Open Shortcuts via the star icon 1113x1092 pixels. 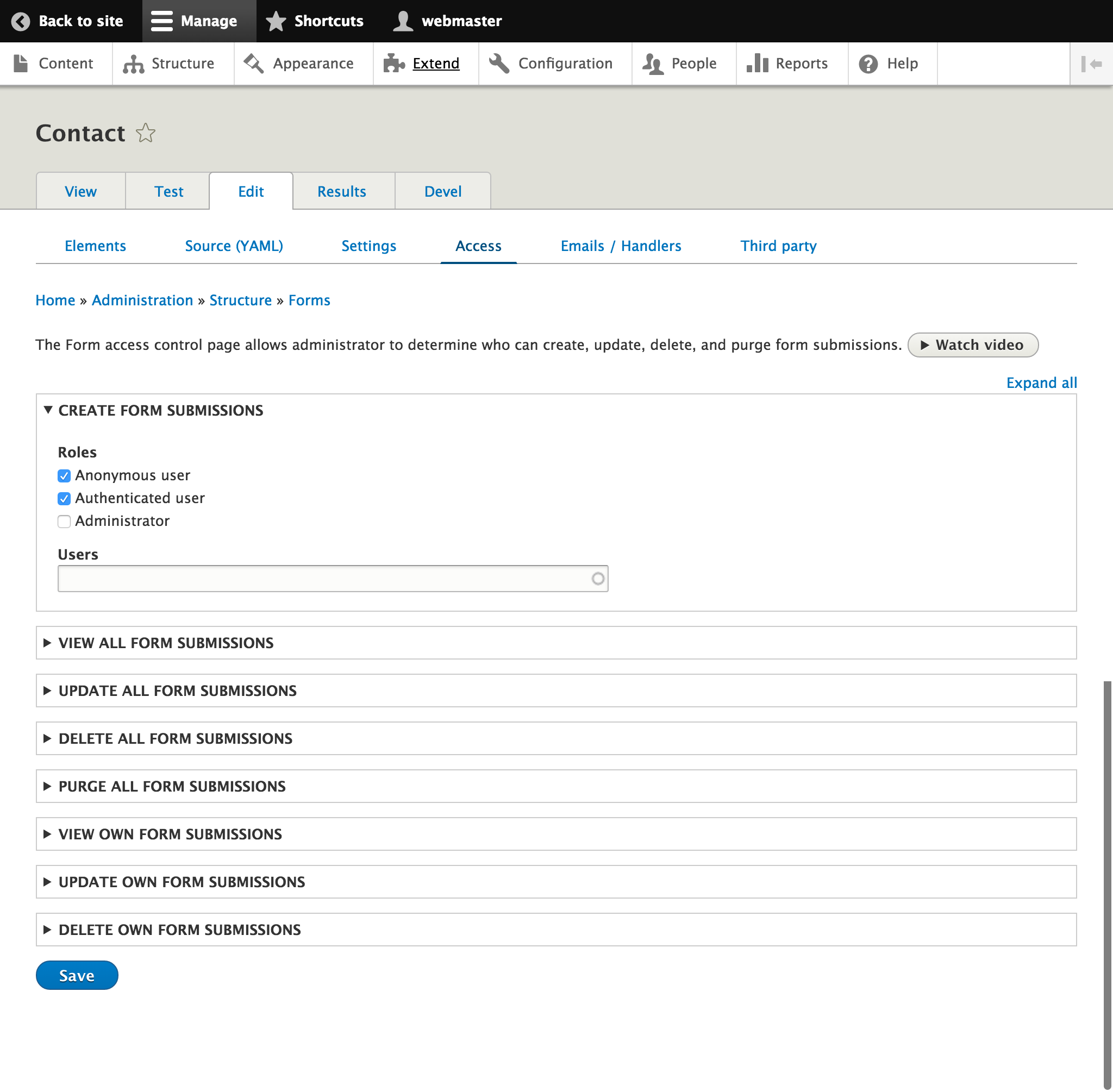click(276, 21)
